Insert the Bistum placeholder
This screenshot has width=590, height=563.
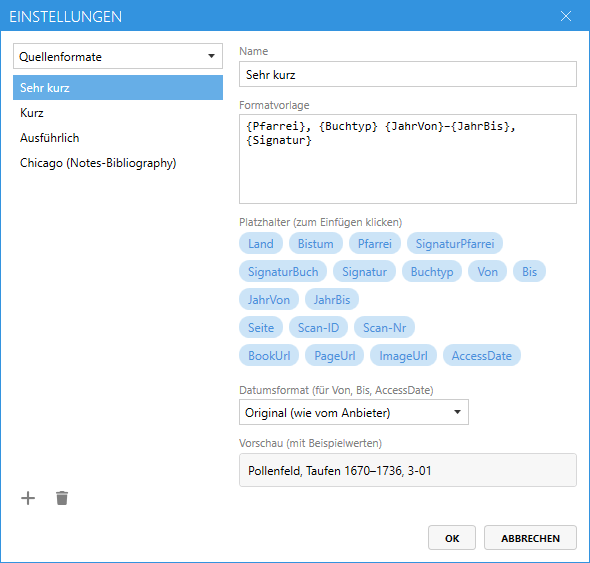(316, 243)
